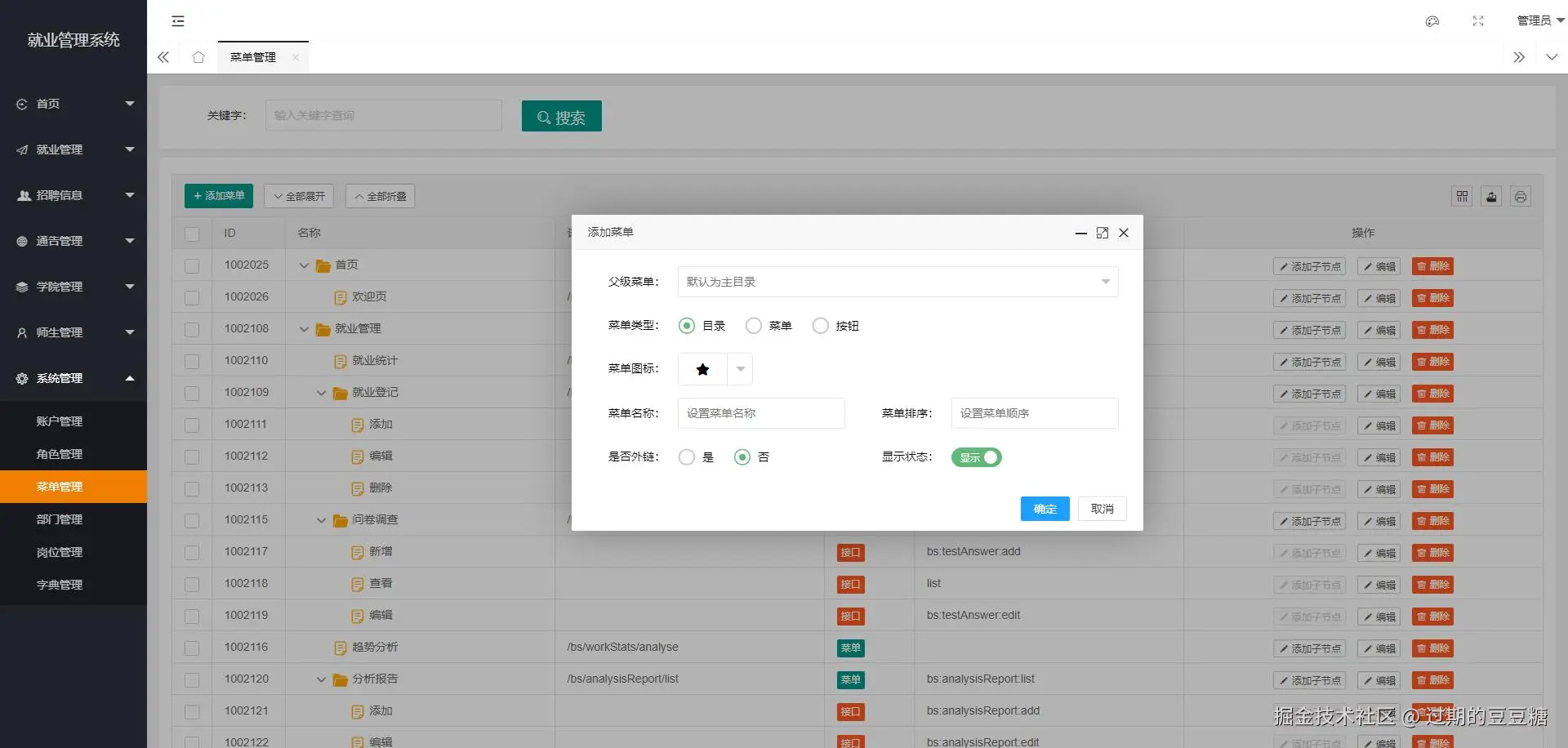Click the 全部折叠 button
This screenshot has width=1568, height=748.
381,196
